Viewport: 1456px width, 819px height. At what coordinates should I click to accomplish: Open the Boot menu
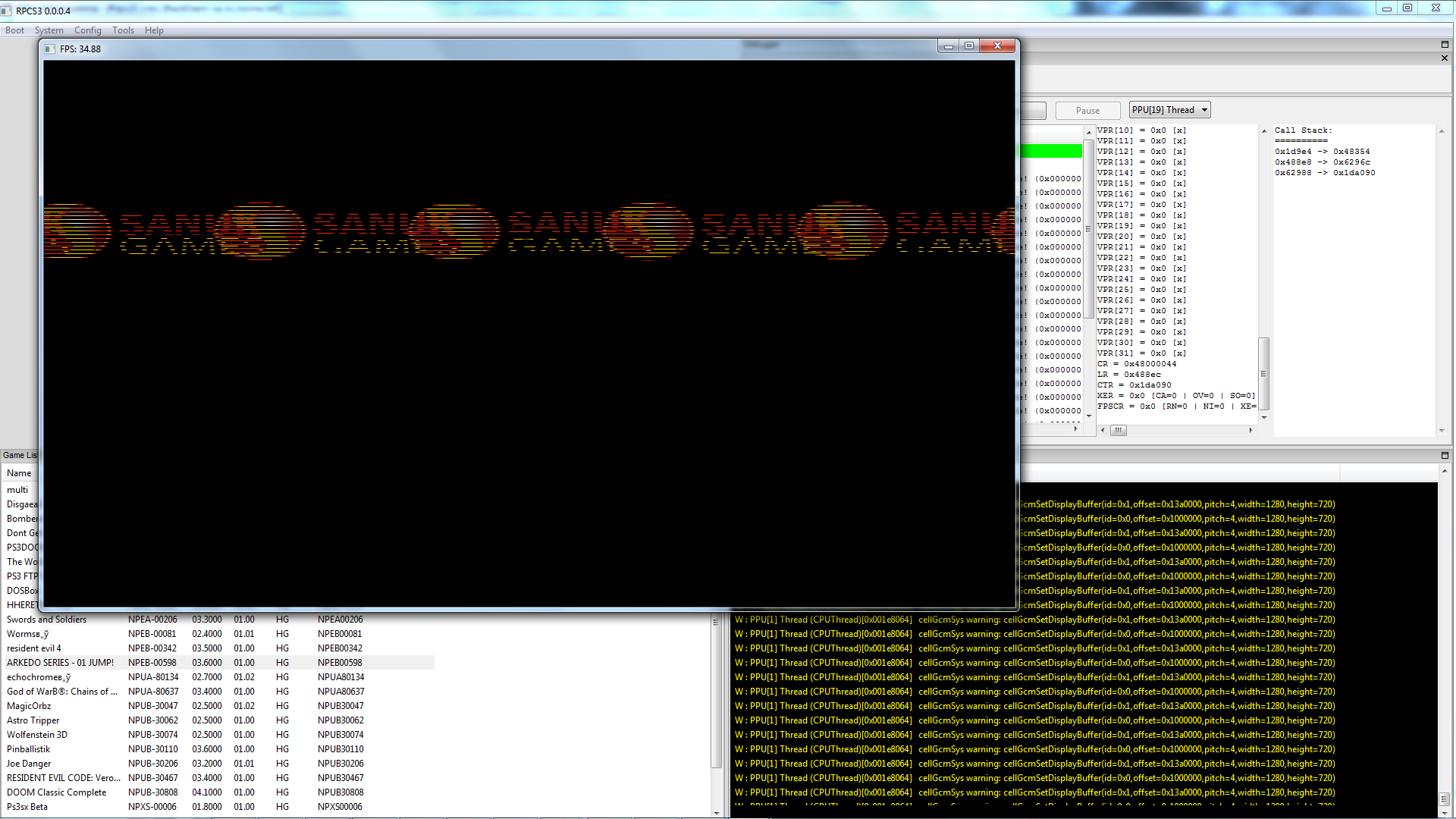tap(14, 30)
